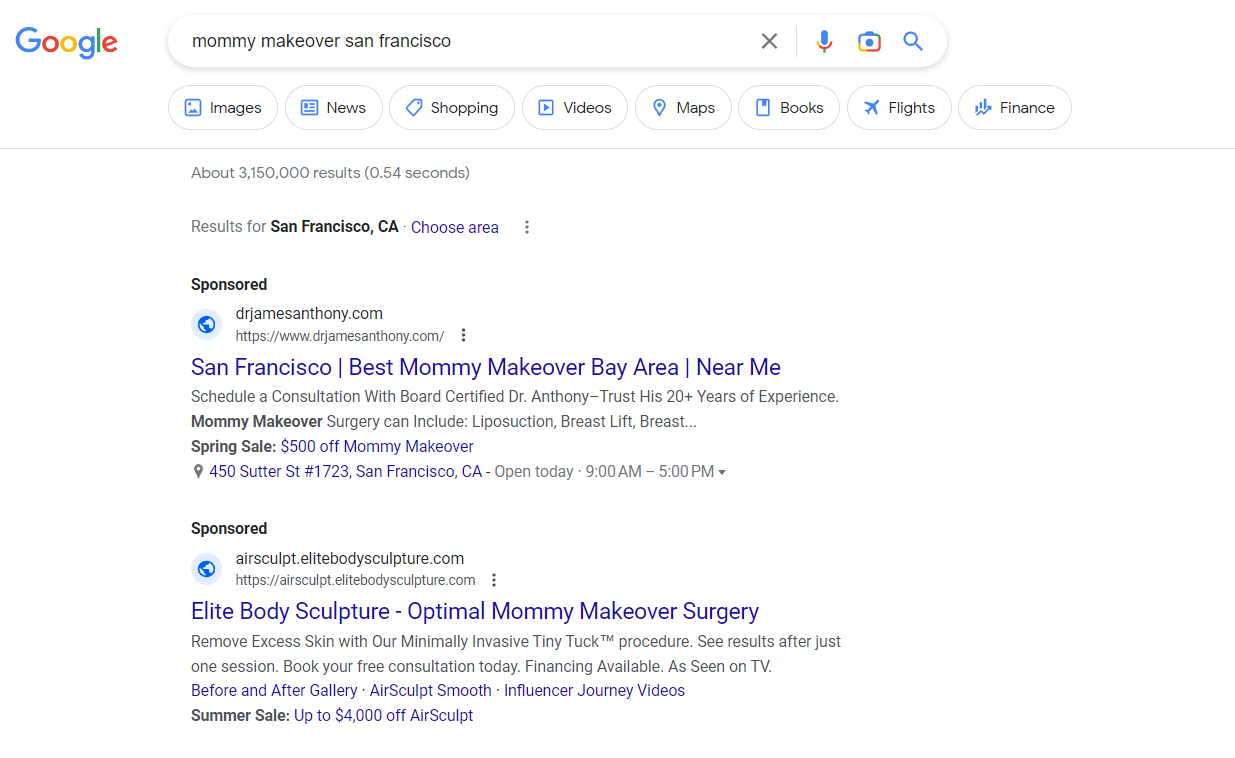Open Before and After Gallery link

click(274, 691)
